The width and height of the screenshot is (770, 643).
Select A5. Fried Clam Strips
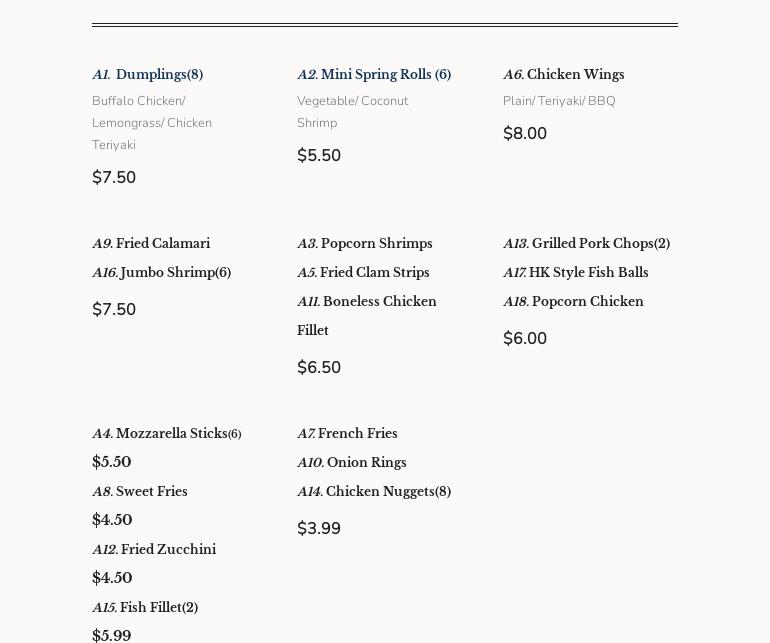pos(363,273)
